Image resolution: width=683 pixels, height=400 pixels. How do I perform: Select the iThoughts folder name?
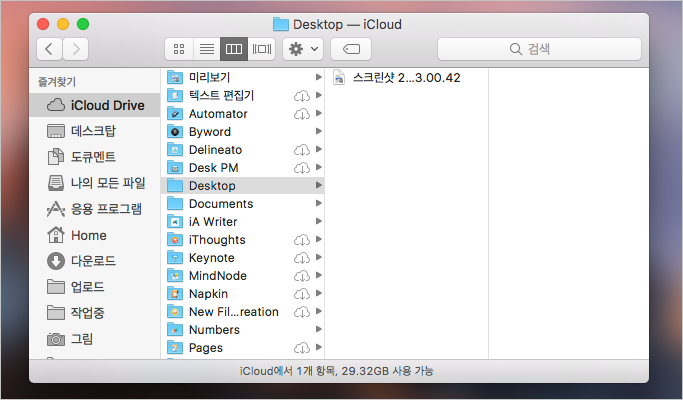coord(217,240)
